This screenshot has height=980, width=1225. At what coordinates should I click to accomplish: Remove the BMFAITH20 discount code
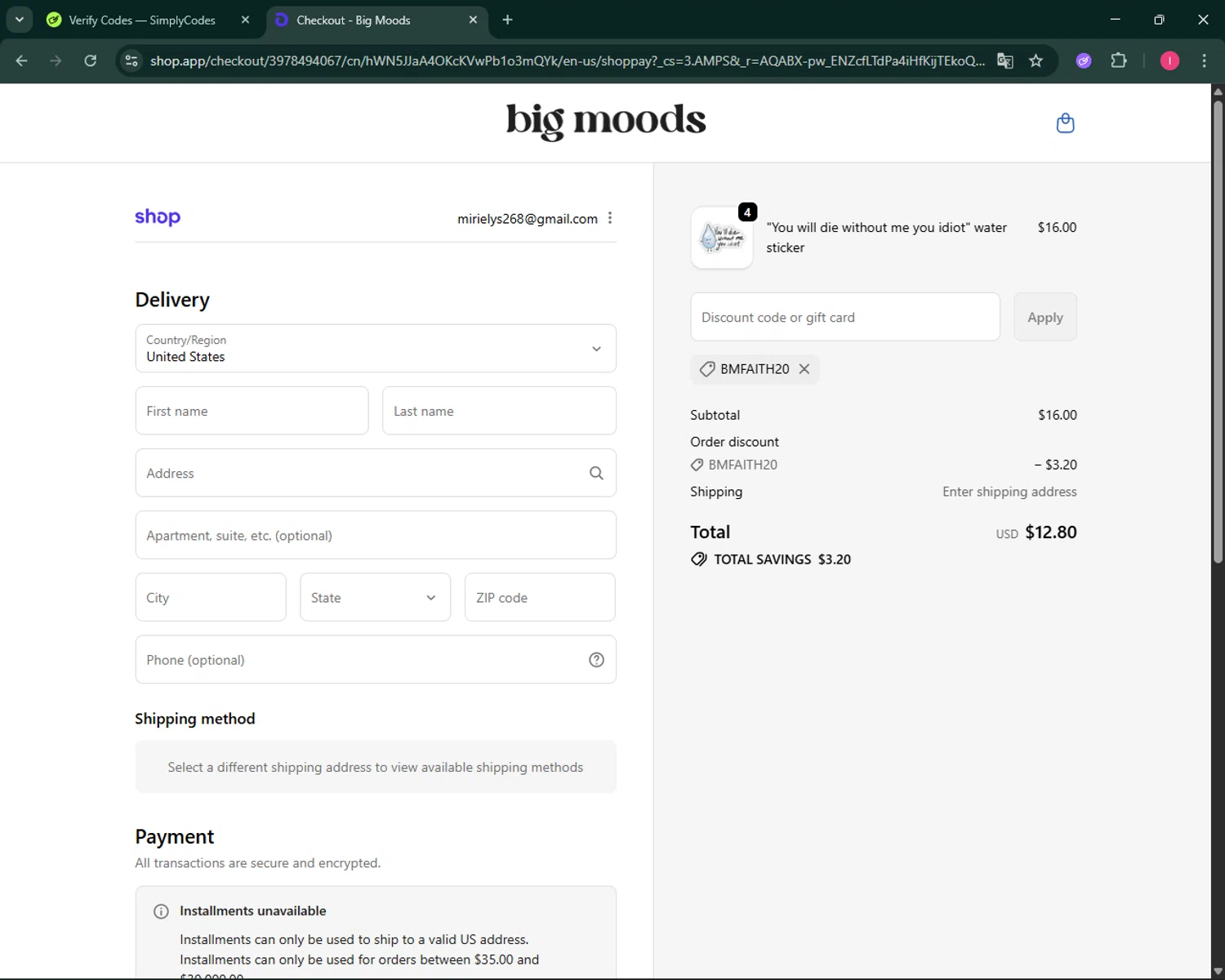pyautogui.click(x=804, y=369)
